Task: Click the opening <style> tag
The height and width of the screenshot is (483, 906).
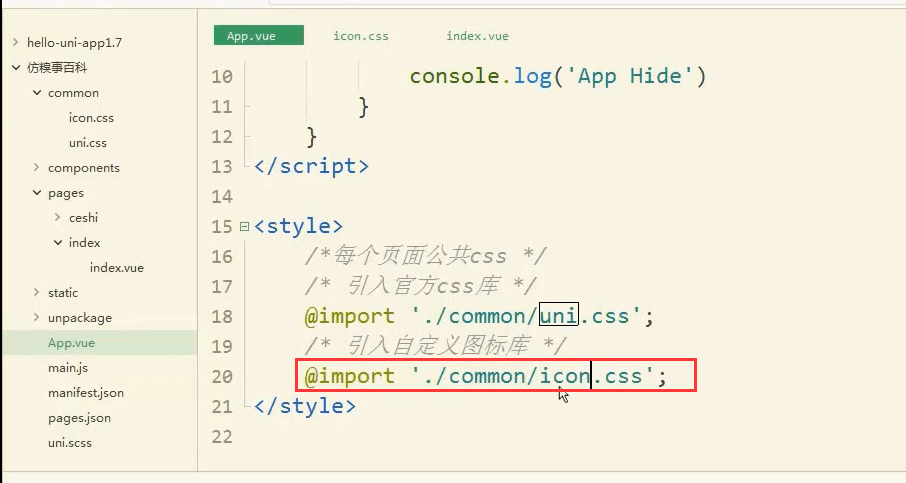Action: [298, 226]
